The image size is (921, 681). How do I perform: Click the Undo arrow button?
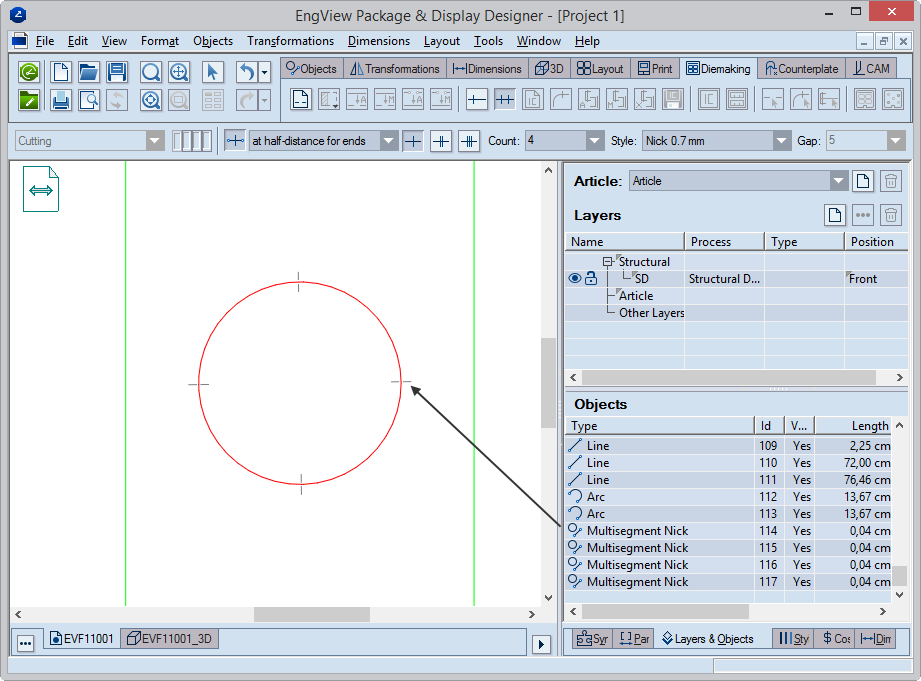coord(246,72)
